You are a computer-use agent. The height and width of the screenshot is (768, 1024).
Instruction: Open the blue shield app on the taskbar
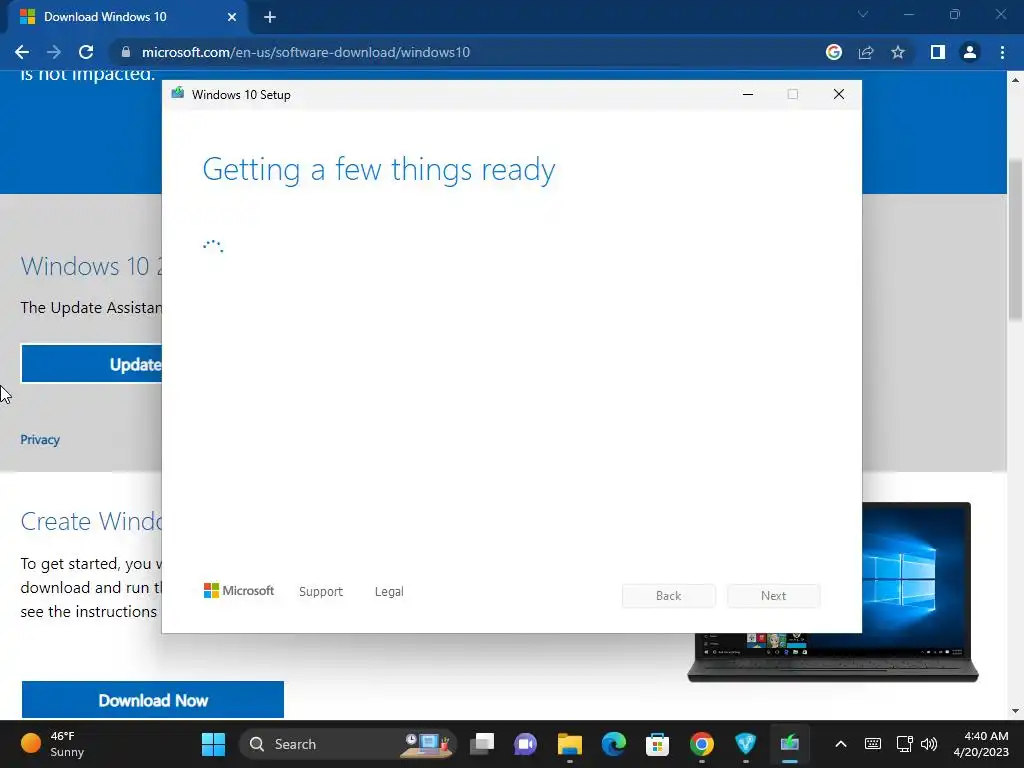click(x=746, y=744)
